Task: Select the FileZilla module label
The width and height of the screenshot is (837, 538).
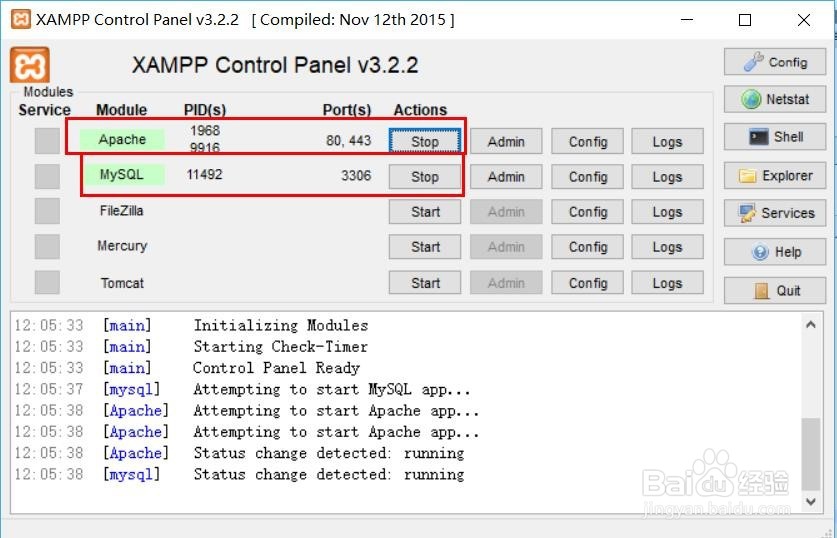Action: 122,210
